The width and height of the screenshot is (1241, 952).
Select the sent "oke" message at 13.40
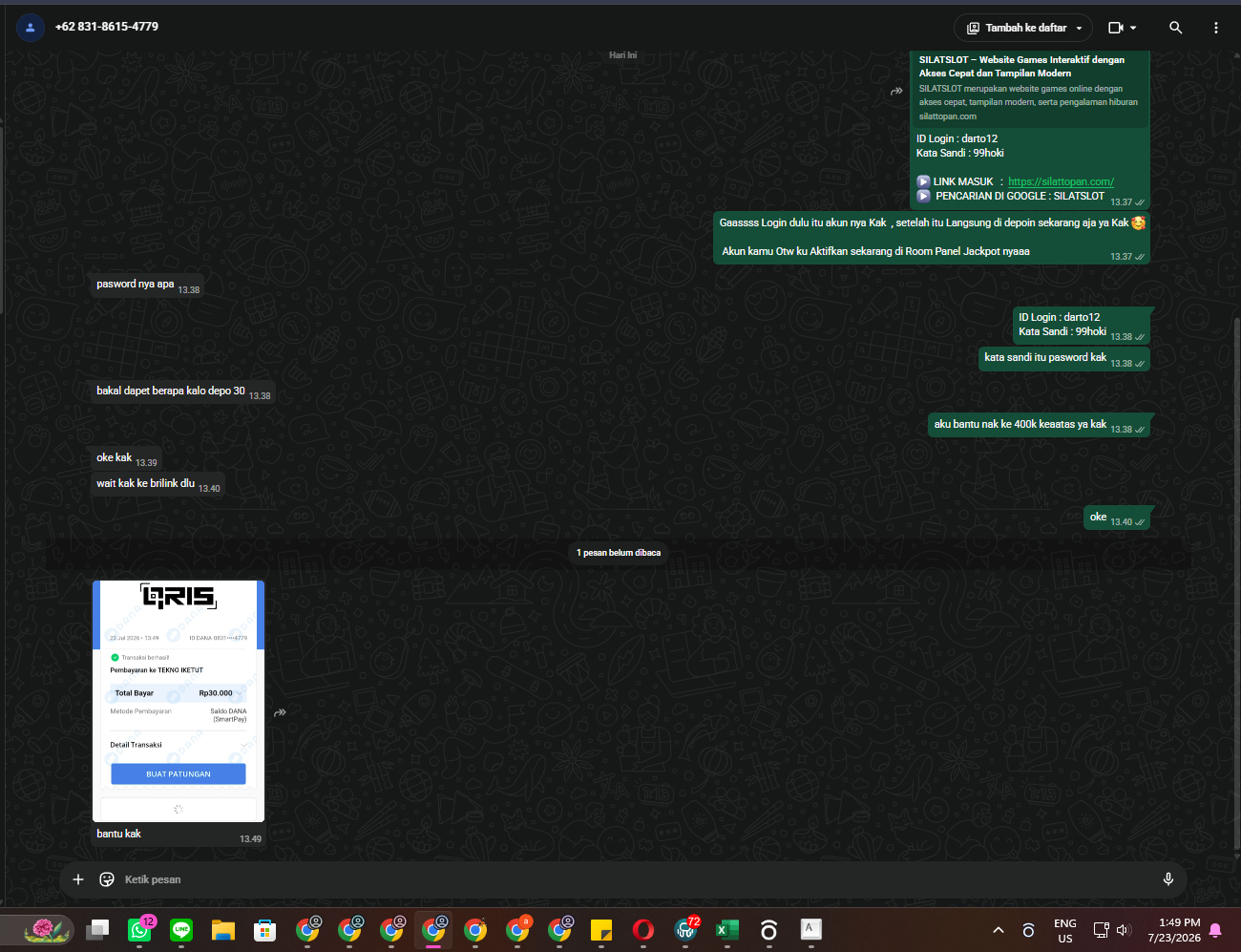tap(1117, 518)
